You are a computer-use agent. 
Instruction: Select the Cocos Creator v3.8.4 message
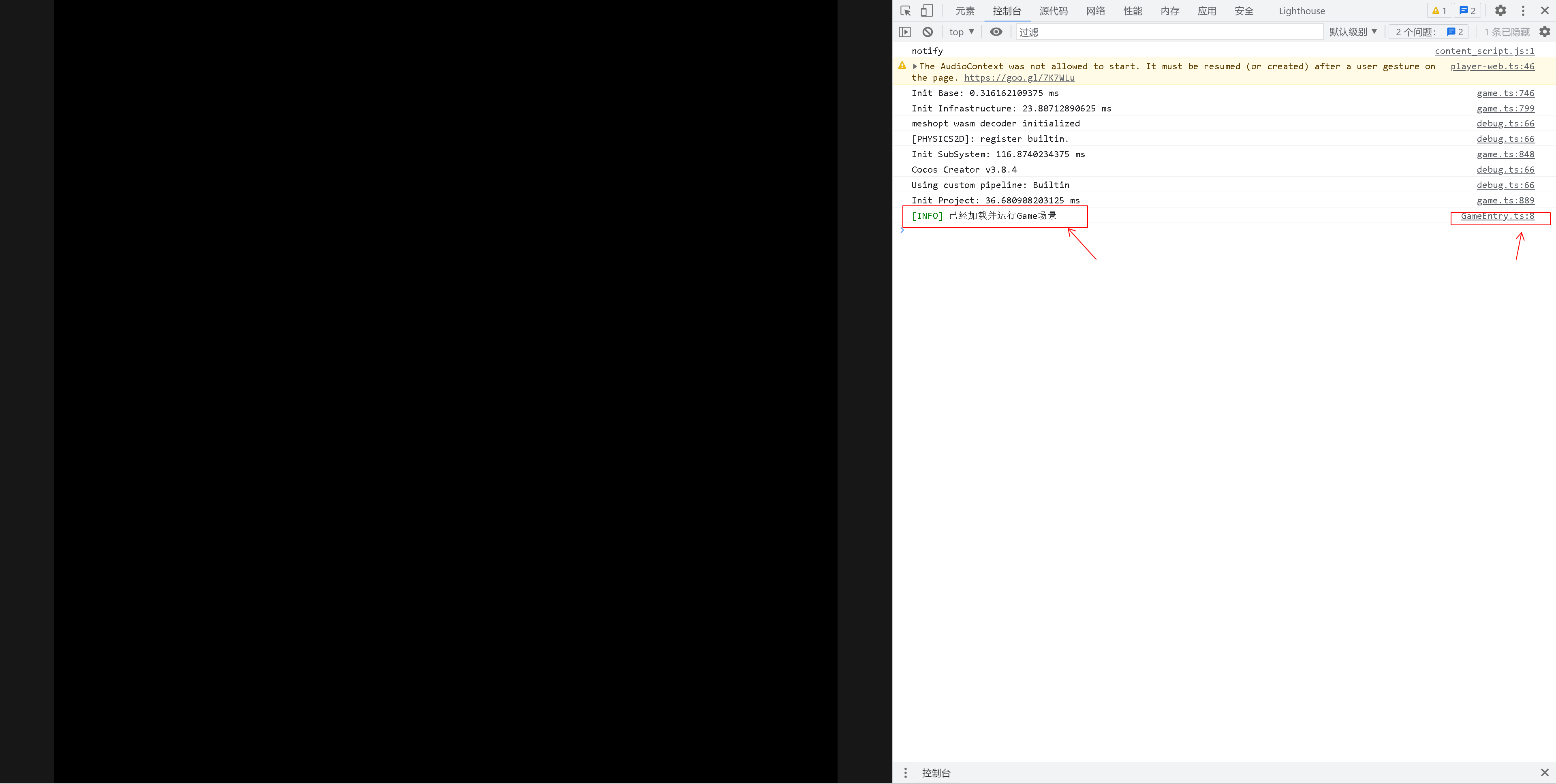coord(964,170)
